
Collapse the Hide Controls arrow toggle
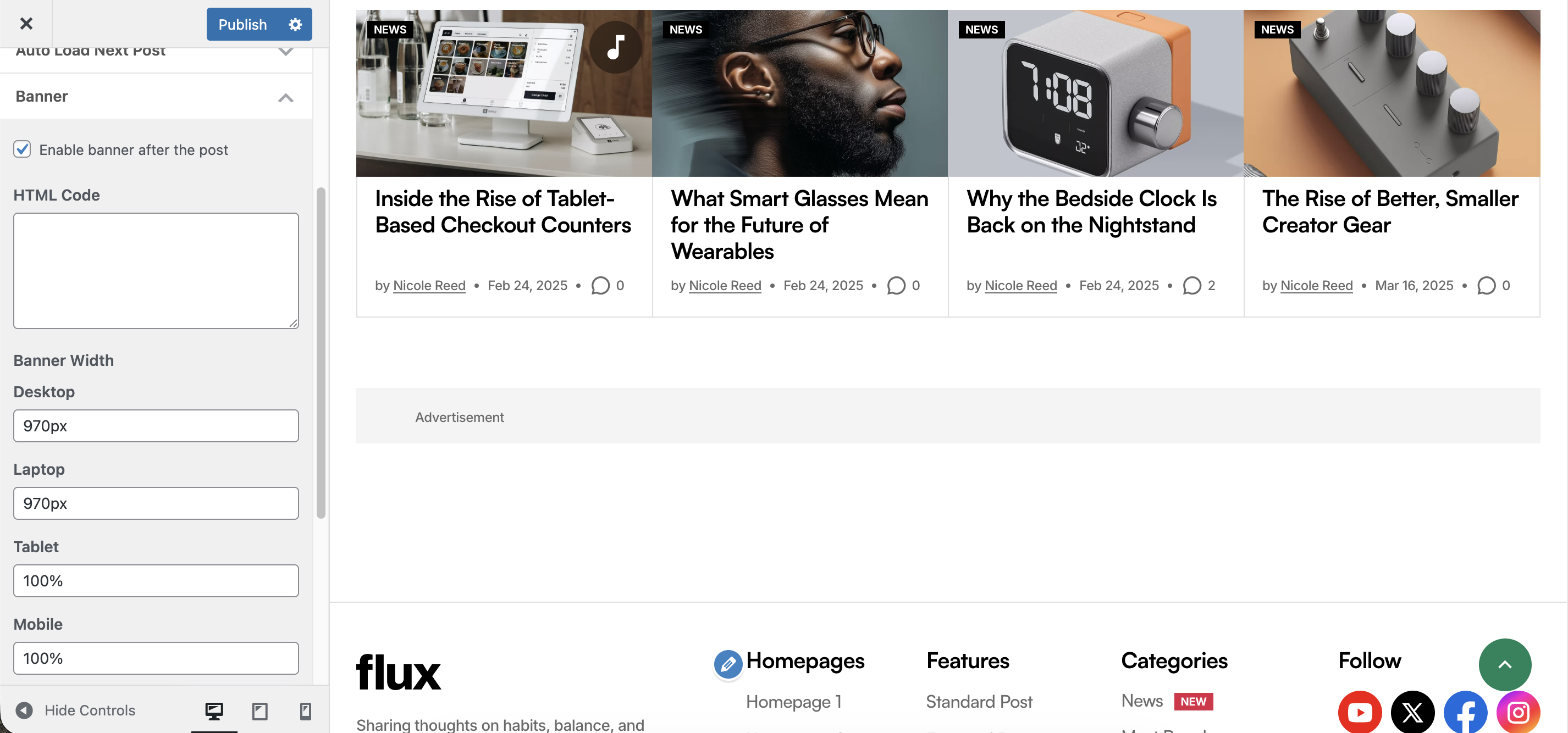click(x=24, y=710)
